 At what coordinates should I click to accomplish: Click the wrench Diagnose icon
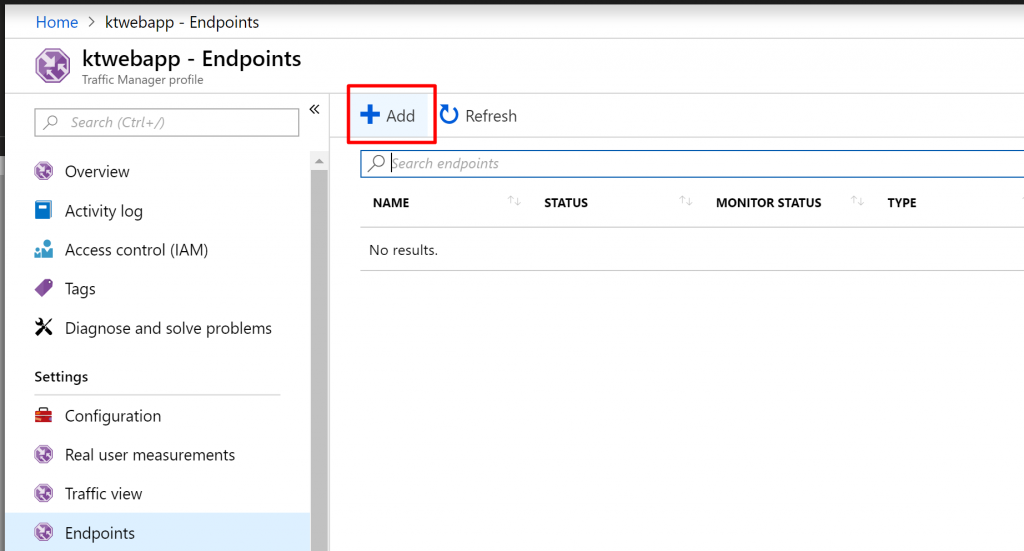coord(44,327)
